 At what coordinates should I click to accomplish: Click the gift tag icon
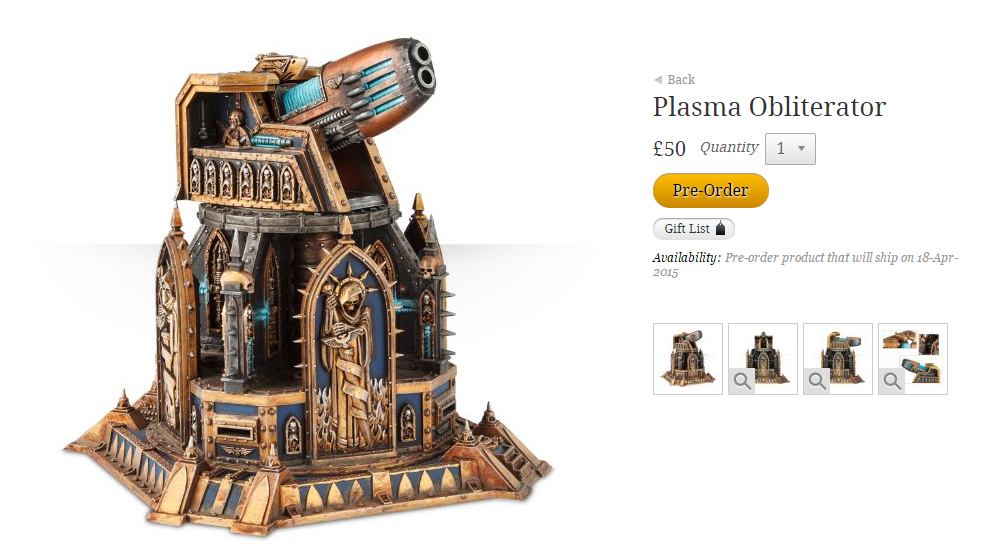[x=720, y=228]
